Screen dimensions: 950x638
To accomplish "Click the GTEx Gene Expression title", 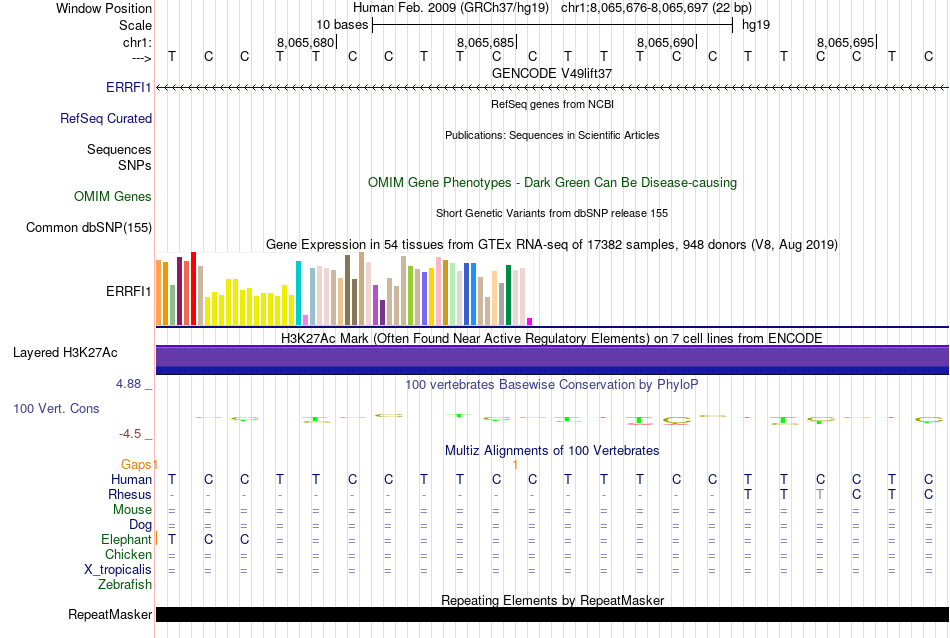I will pos(552,245).
